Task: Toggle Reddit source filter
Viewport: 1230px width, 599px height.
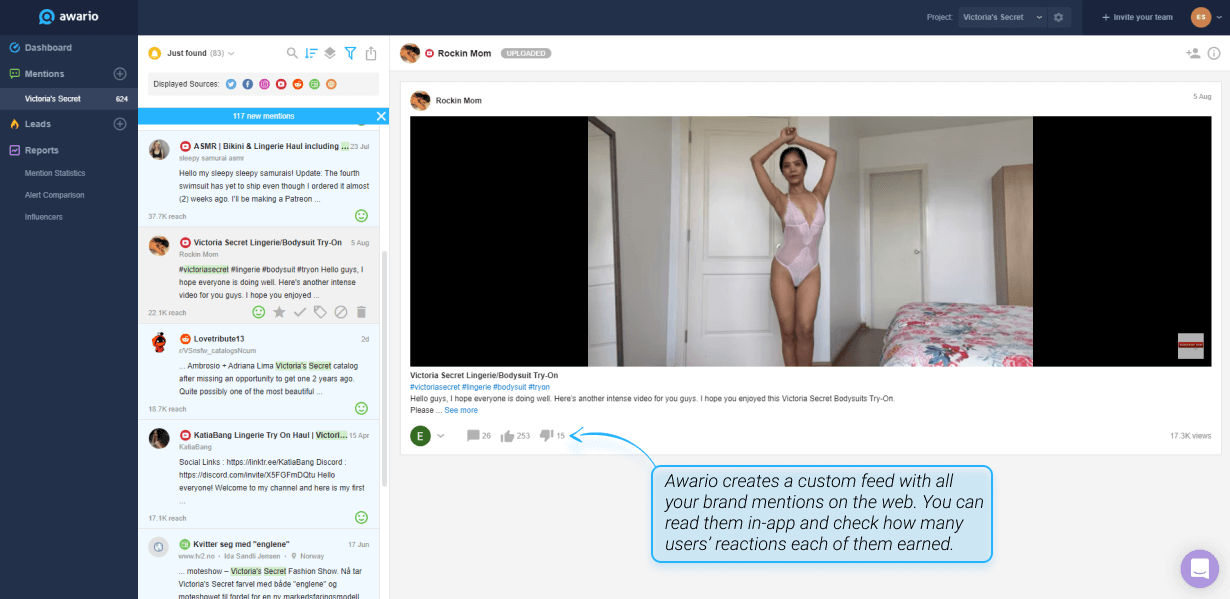Action: tap(298, 84)
